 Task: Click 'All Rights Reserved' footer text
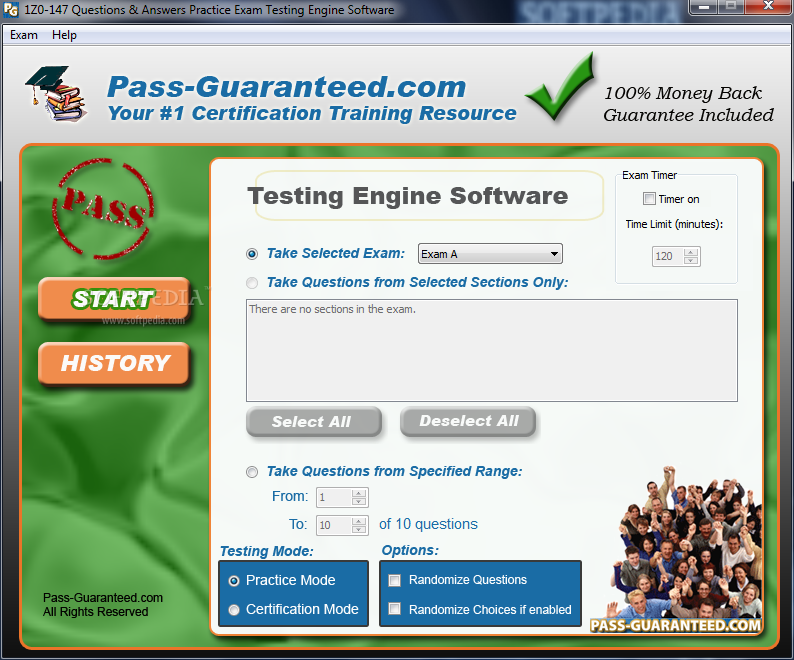click(x=96, y=612)
